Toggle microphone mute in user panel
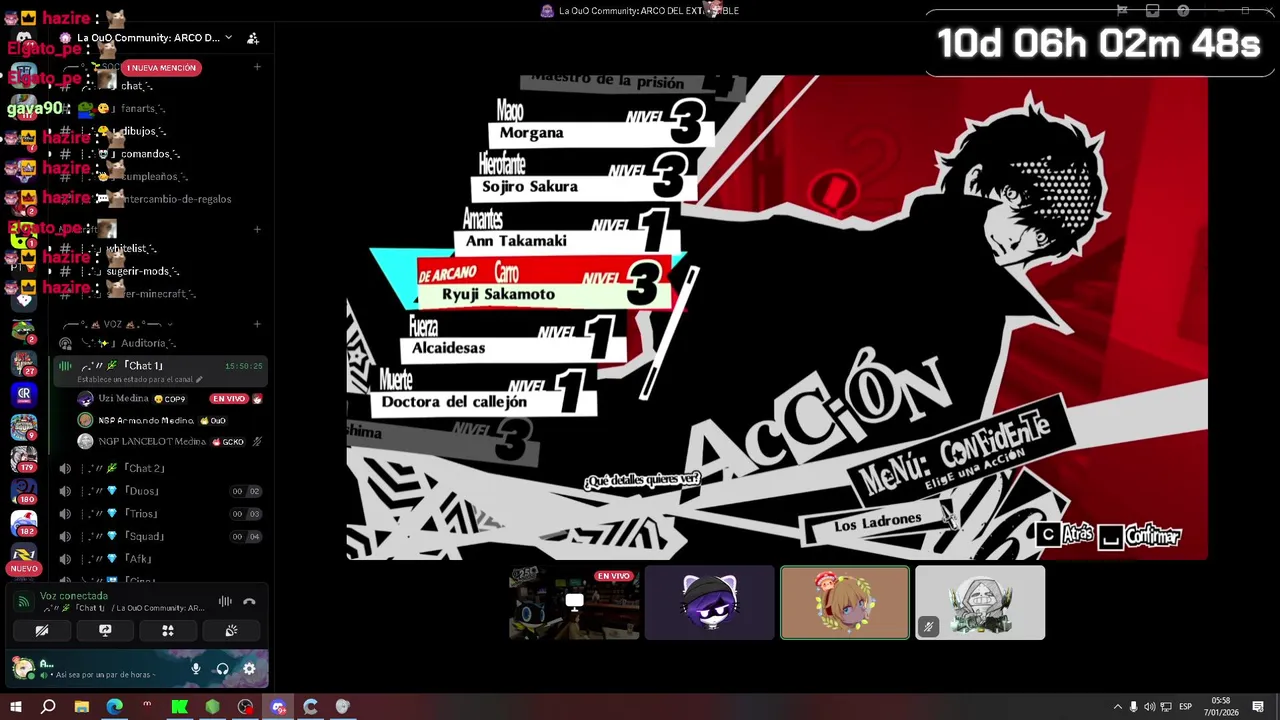Screen dimensions: 1280x720 pyautogui.click(x=196, y=669)
